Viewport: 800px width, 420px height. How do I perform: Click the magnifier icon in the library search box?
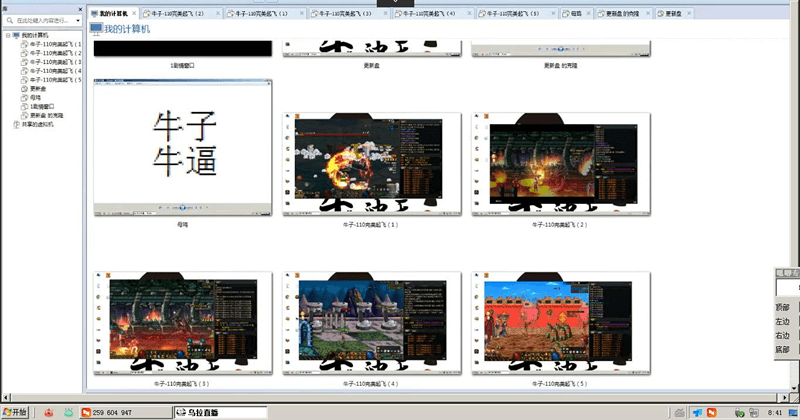[x=10, y=20]
